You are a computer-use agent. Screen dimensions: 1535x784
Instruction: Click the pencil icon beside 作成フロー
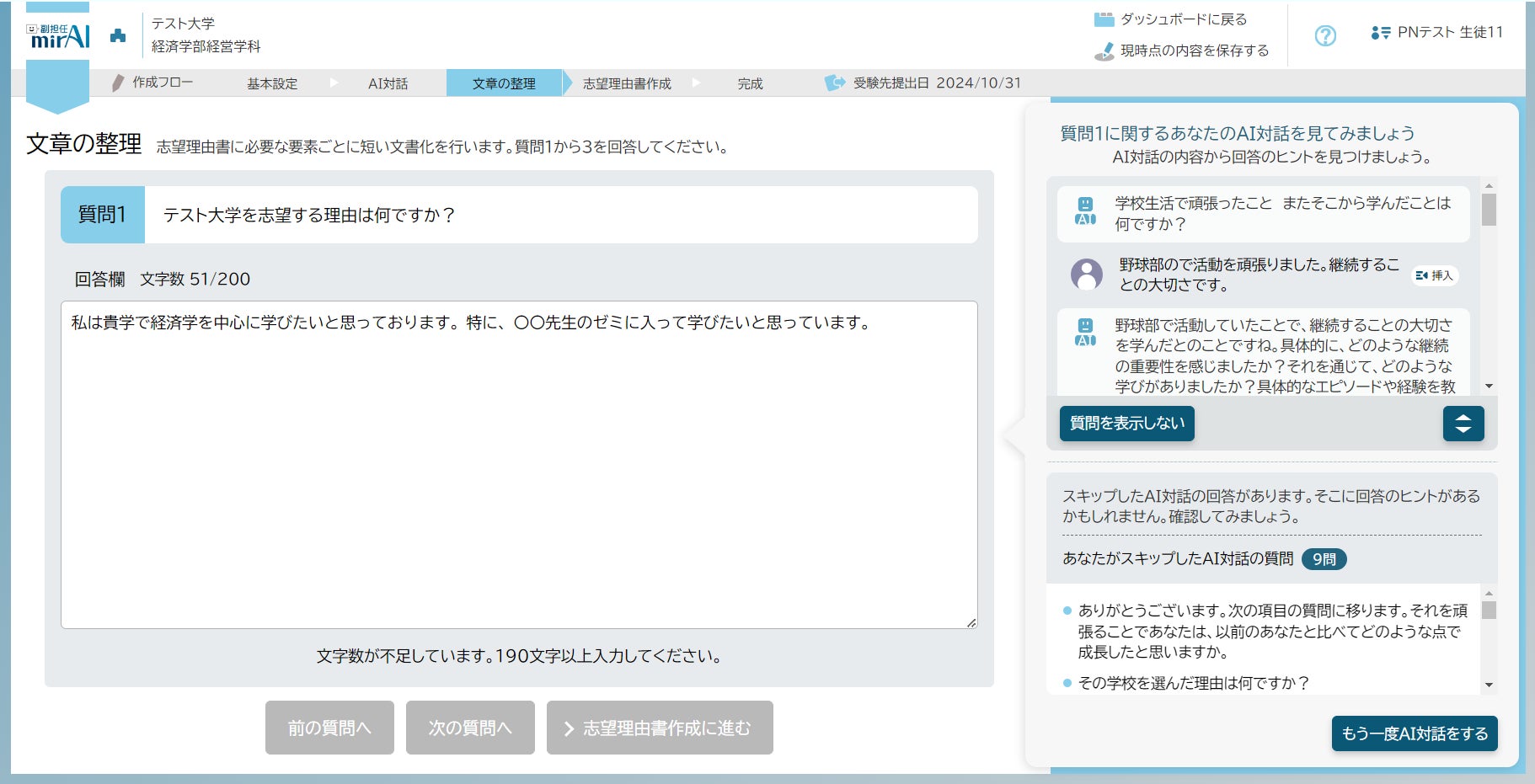click(118, 83)
